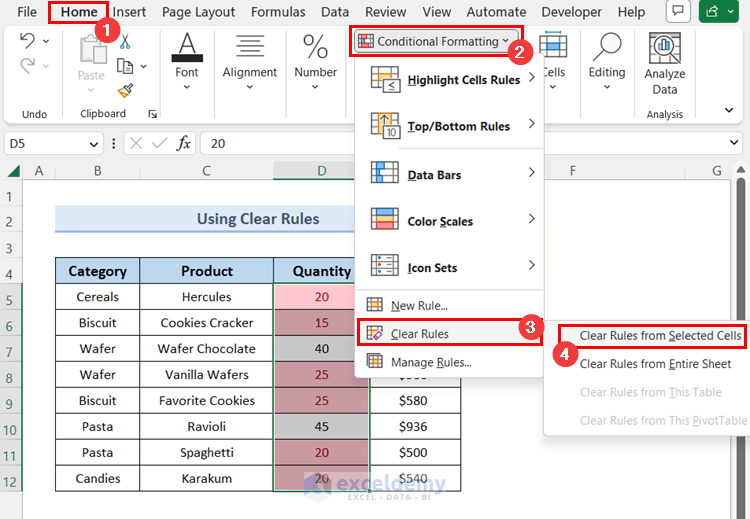Open the Conditional Formatting dropdown
The width and height of the screenshot is (750, 519).
[436, 42]
